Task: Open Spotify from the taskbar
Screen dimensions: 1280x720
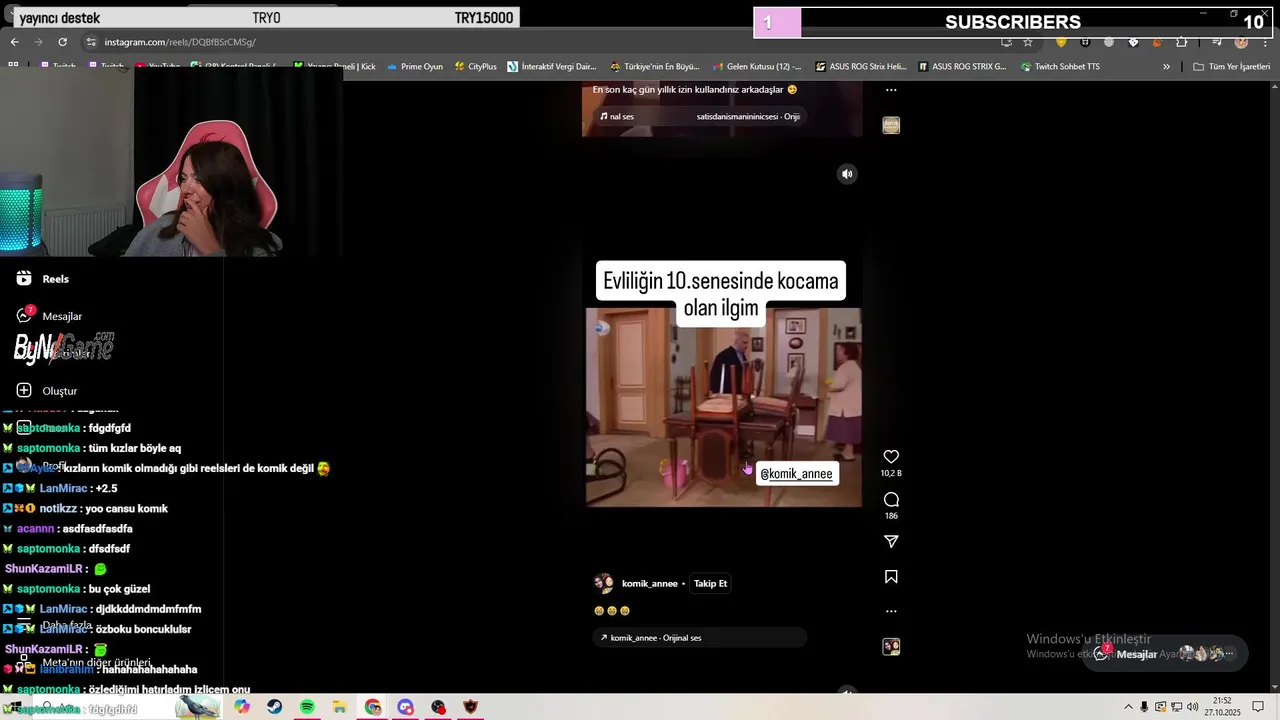Action: (307, 707)
